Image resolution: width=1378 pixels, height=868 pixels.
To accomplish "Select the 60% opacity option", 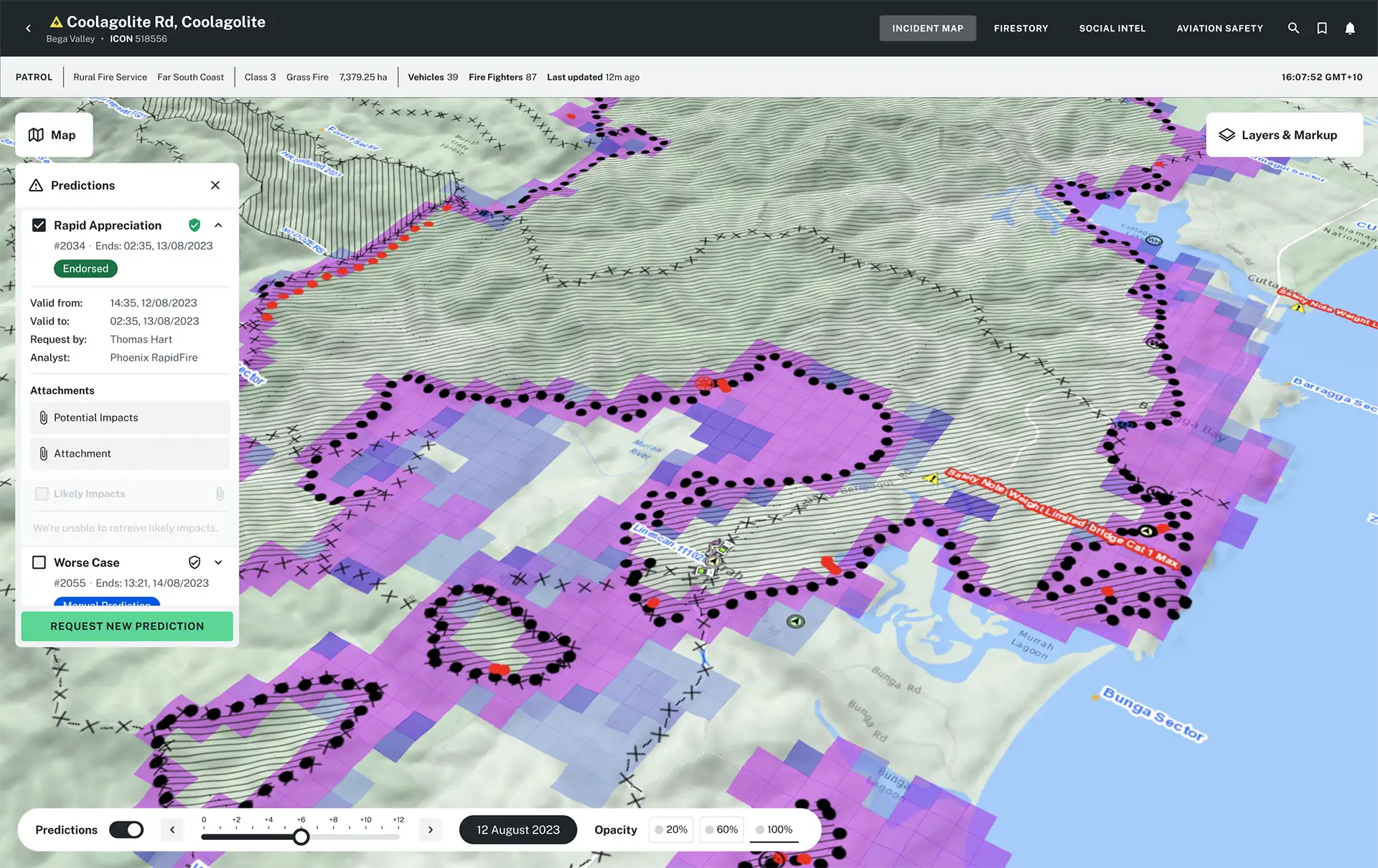I will click(721, 830).
